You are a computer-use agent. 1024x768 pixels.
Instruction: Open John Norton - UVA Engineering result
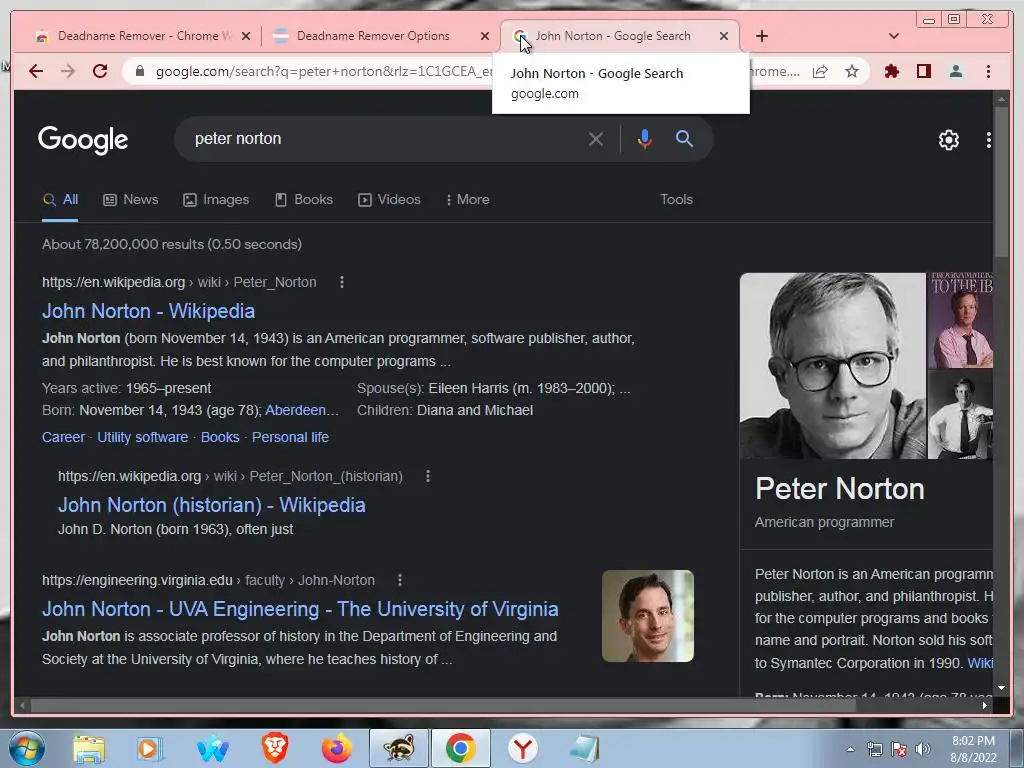tap(300, 609)
